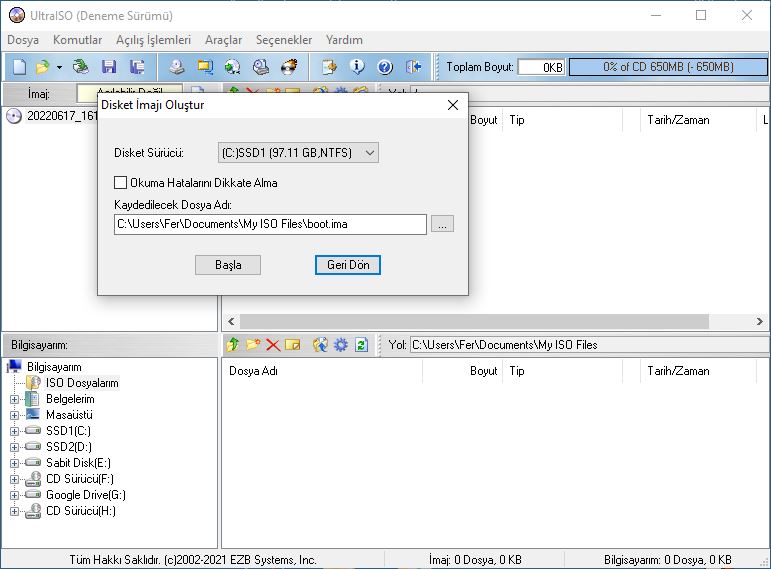
Task: Click the Exit door toolbar icon
Action: pos(414,66)
